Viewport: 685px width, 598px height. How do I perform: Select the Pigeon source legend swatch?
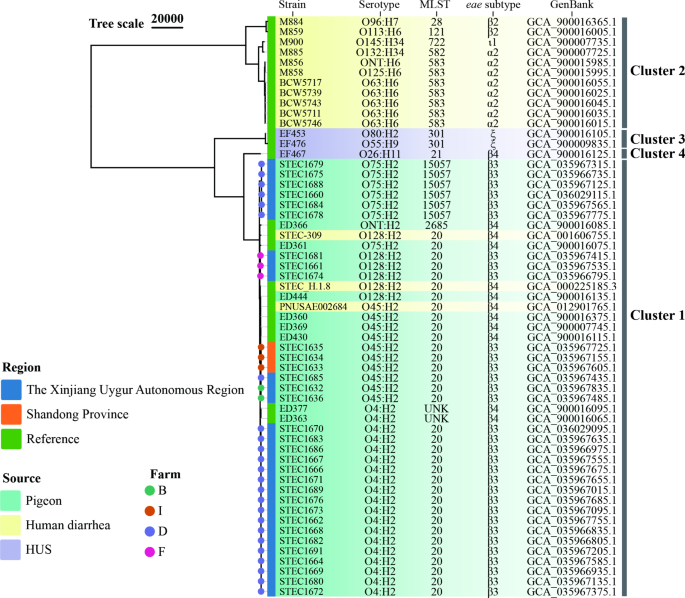[10, 501]
